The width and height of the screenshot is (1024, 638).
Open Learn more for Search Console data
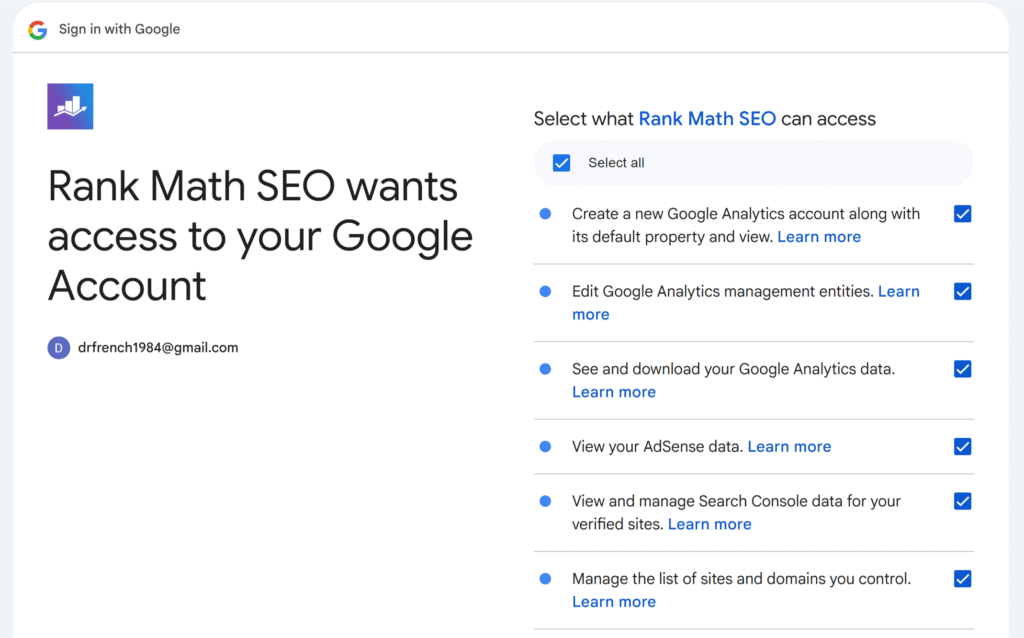click(709, 524)
